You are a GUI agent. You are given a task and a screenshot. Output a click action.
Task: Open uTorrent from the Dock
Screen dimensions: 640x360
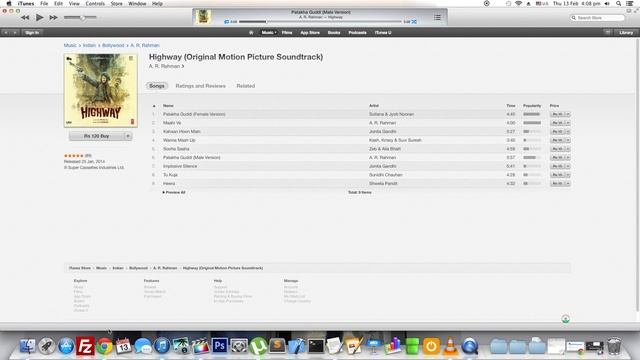pyautogui.click(x=258, y=346)
